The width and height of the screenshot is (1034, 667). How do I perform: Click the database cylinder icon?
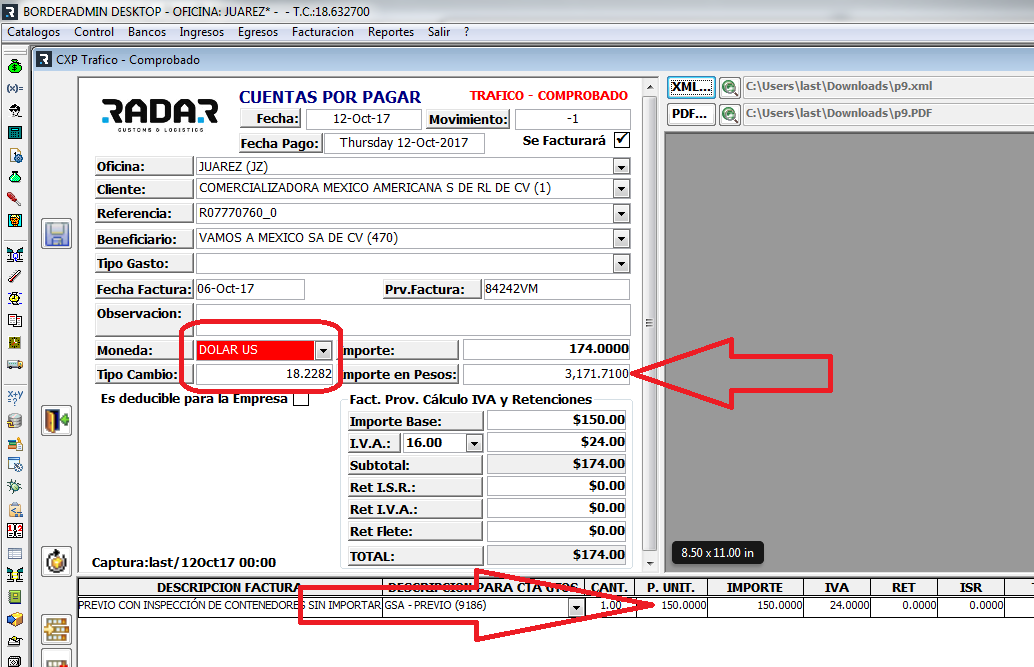coord(15,421)
